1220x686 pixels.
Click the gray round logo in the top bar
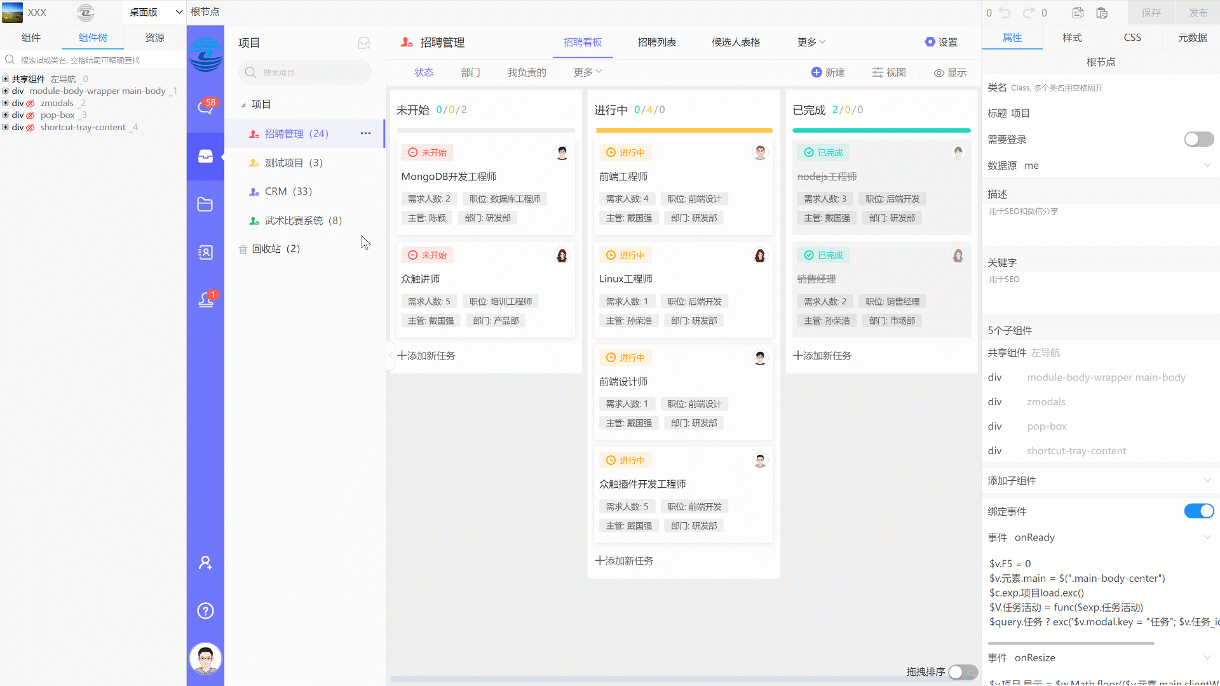pyautogui.click(x=86, y=12)
